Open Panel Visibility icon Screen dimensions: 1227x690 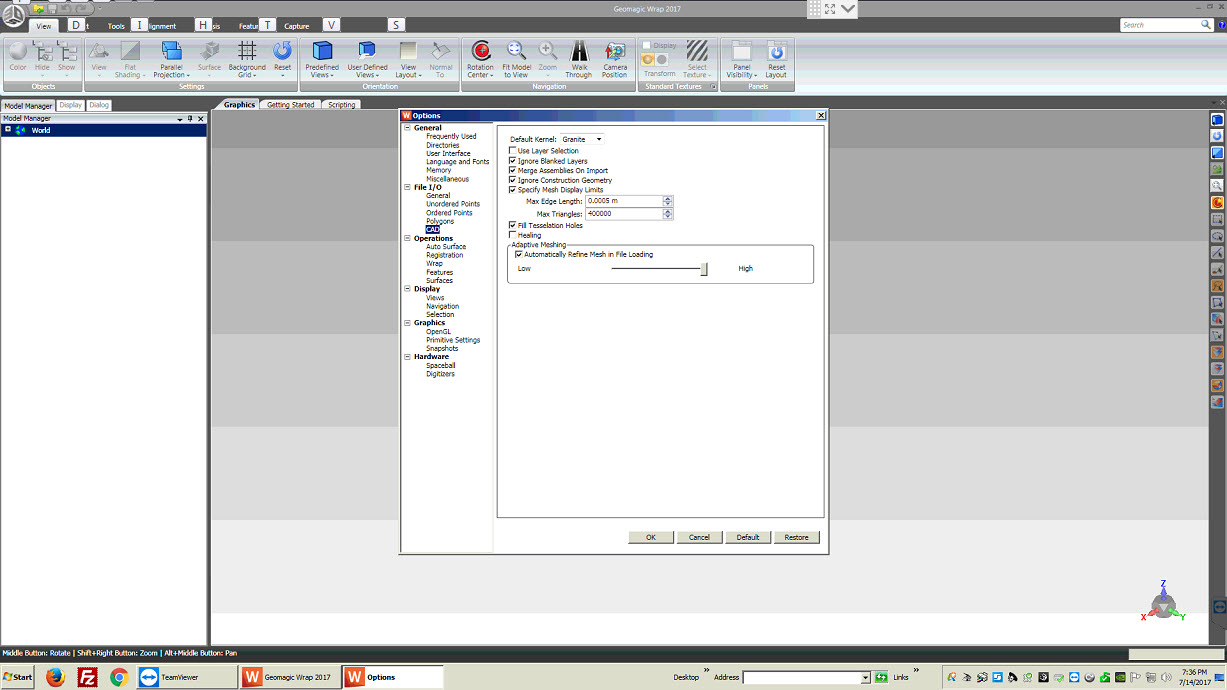click(x=741, y=51)
